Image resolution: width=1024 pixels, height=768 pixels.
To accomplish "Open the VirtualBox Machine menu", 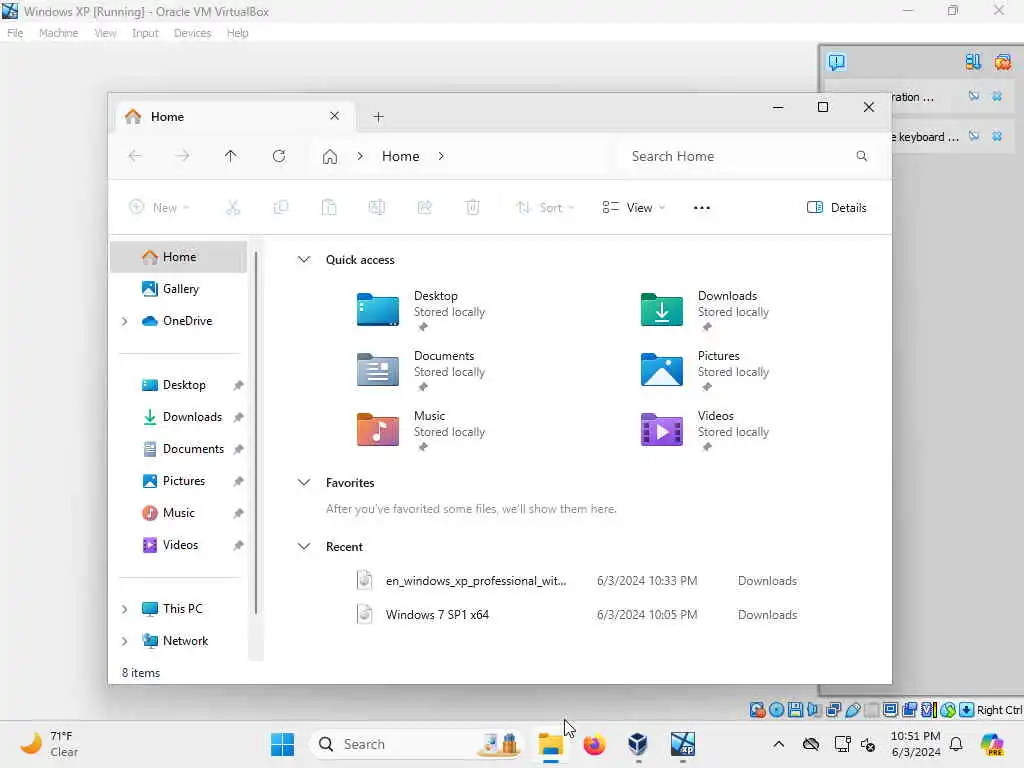I will 58,33.
